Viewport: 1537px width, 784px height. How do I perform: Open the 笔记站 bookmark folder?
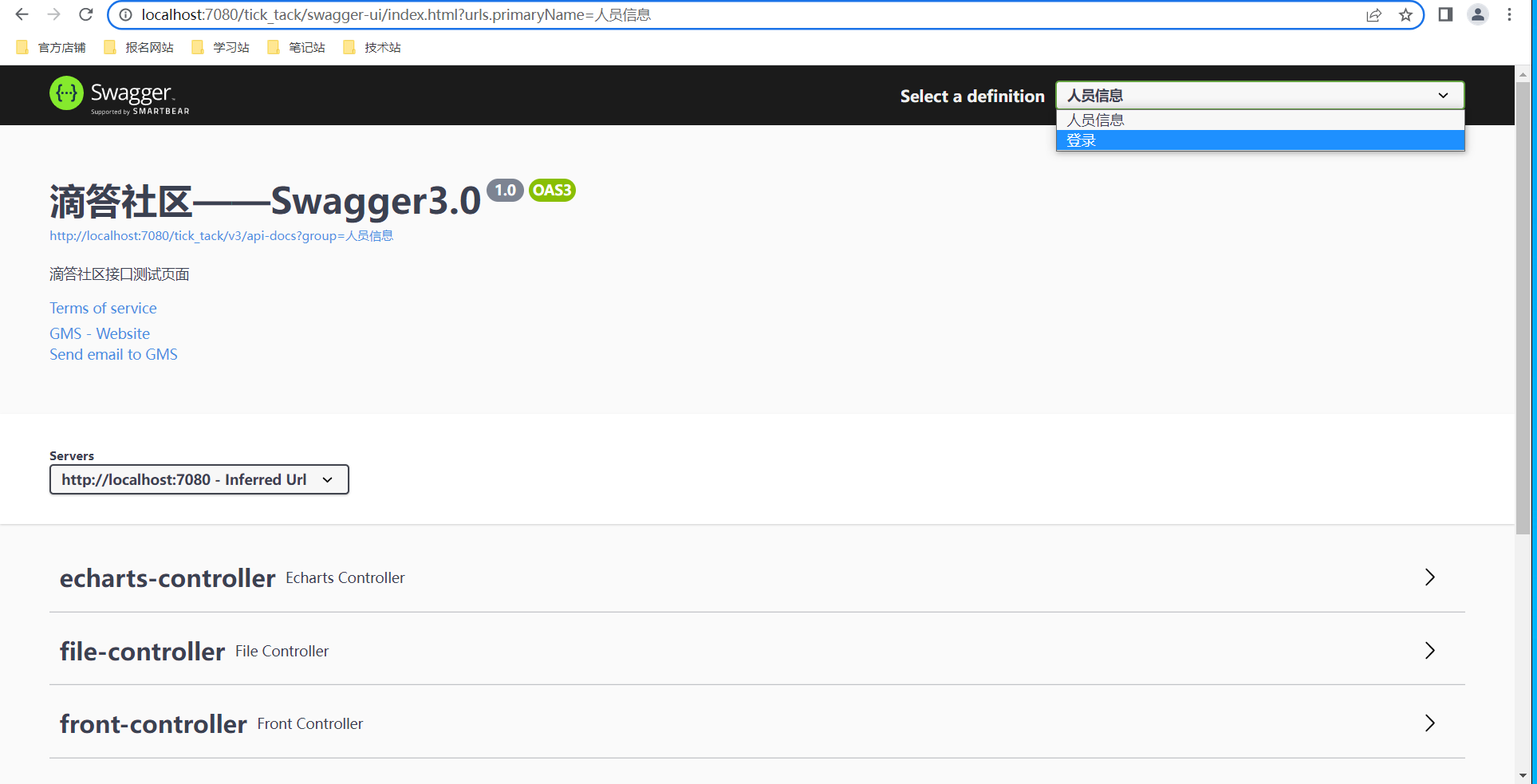[x=297, y=48]
